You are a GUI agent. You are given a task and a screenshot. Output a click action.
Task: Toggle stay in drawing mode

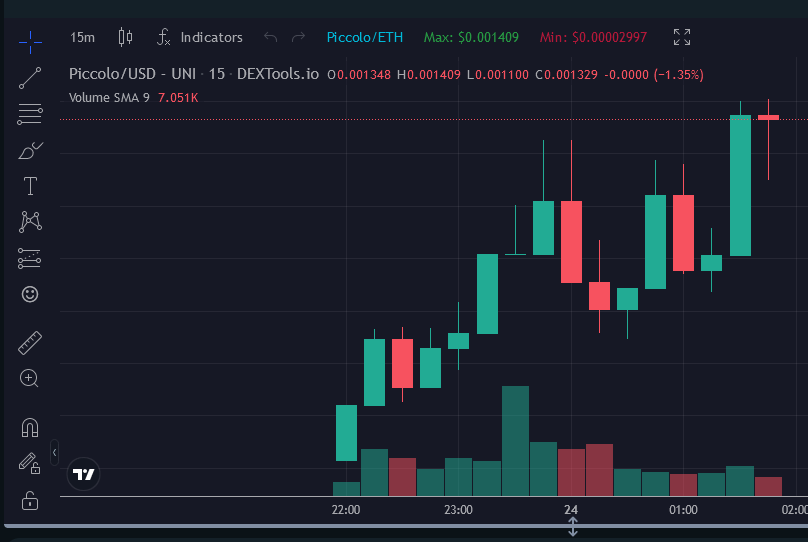tap(30, 463)
